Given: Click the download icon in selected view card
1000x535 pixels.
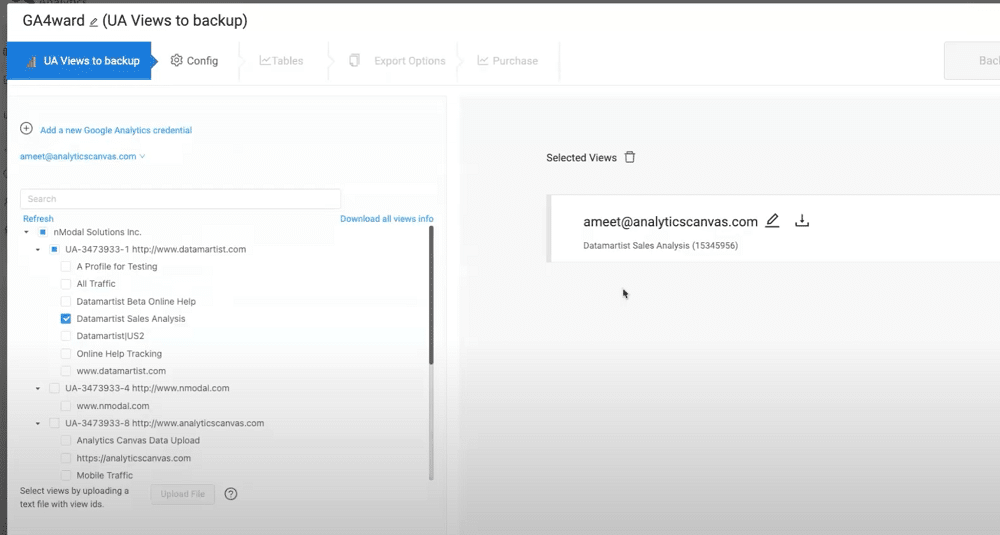Looking at the screenshot, I should pyautogui.click(x=801, y=221).
